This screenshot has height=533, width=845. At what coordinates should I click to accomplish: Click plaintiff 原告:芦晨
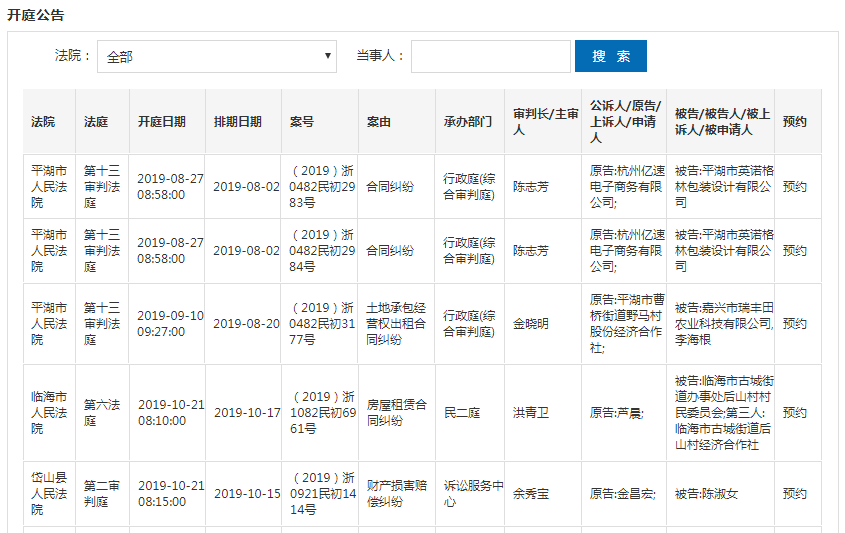tap(617, 413)
